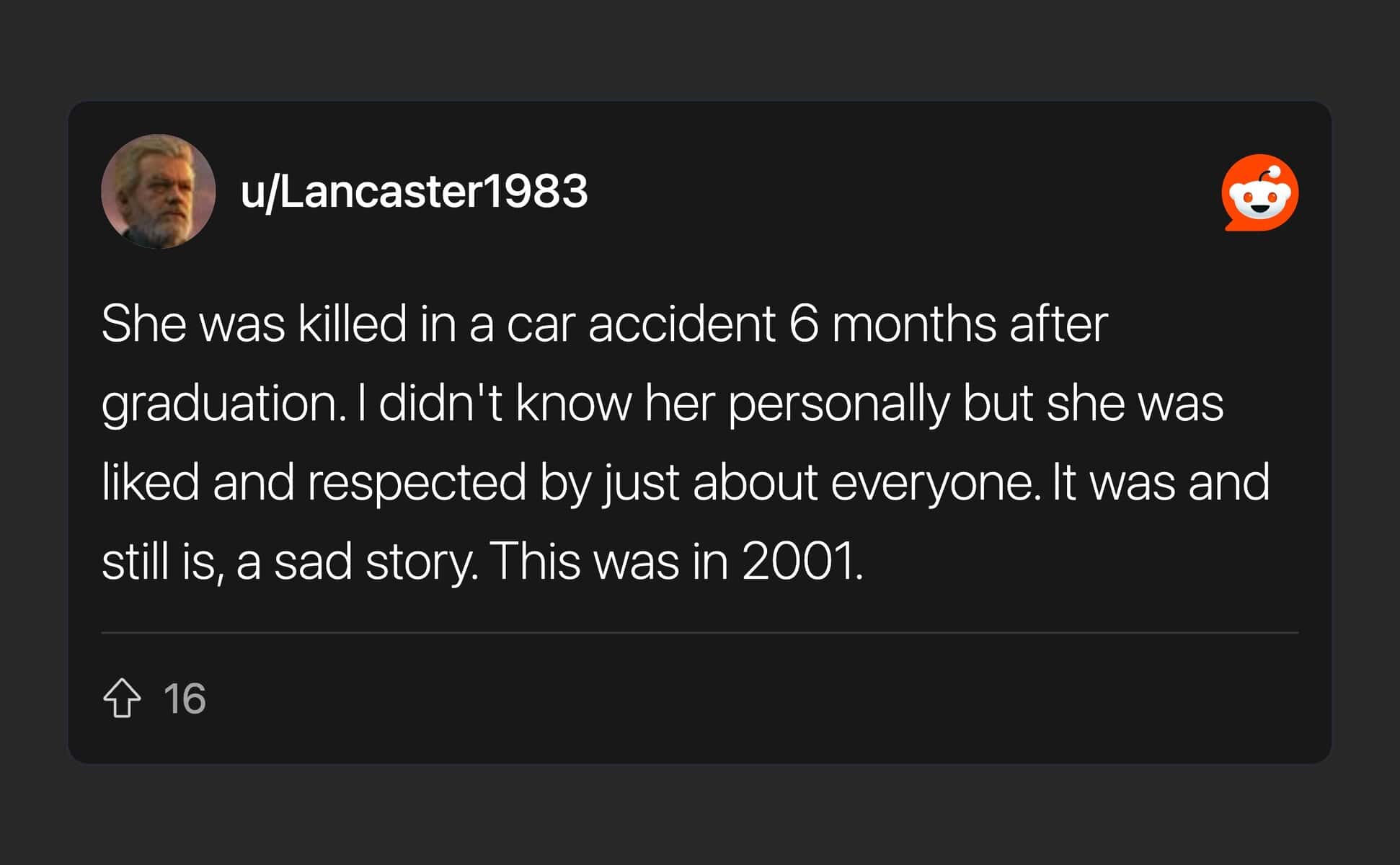Click the word "graduation" in the comment
This screenshot has width=1400, height=865.
219,404
